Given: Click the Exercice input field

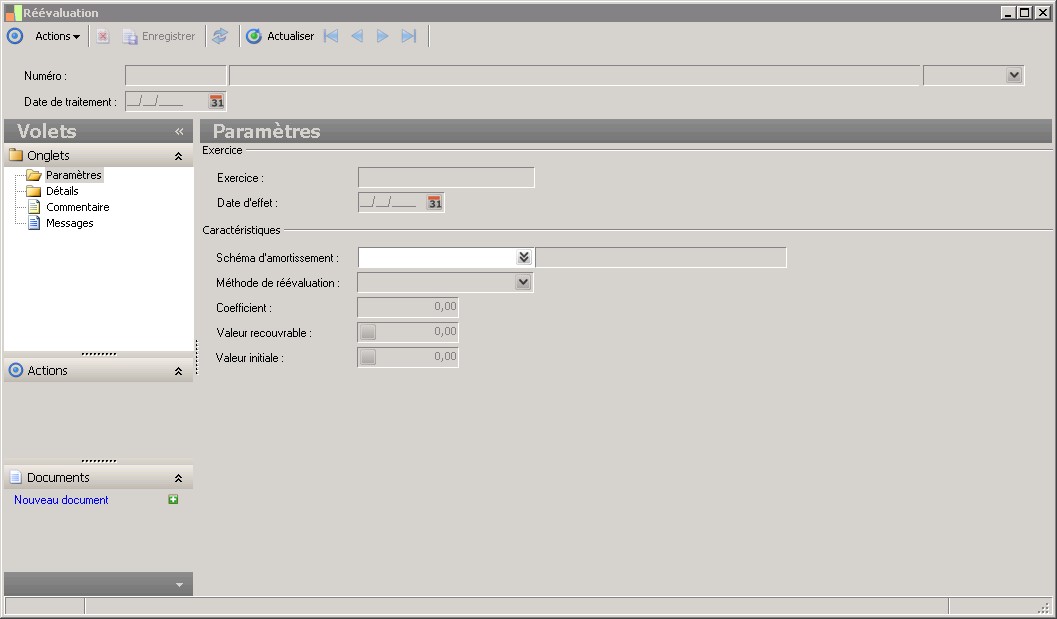Looking at the screenshot, I should pos(446,178).
